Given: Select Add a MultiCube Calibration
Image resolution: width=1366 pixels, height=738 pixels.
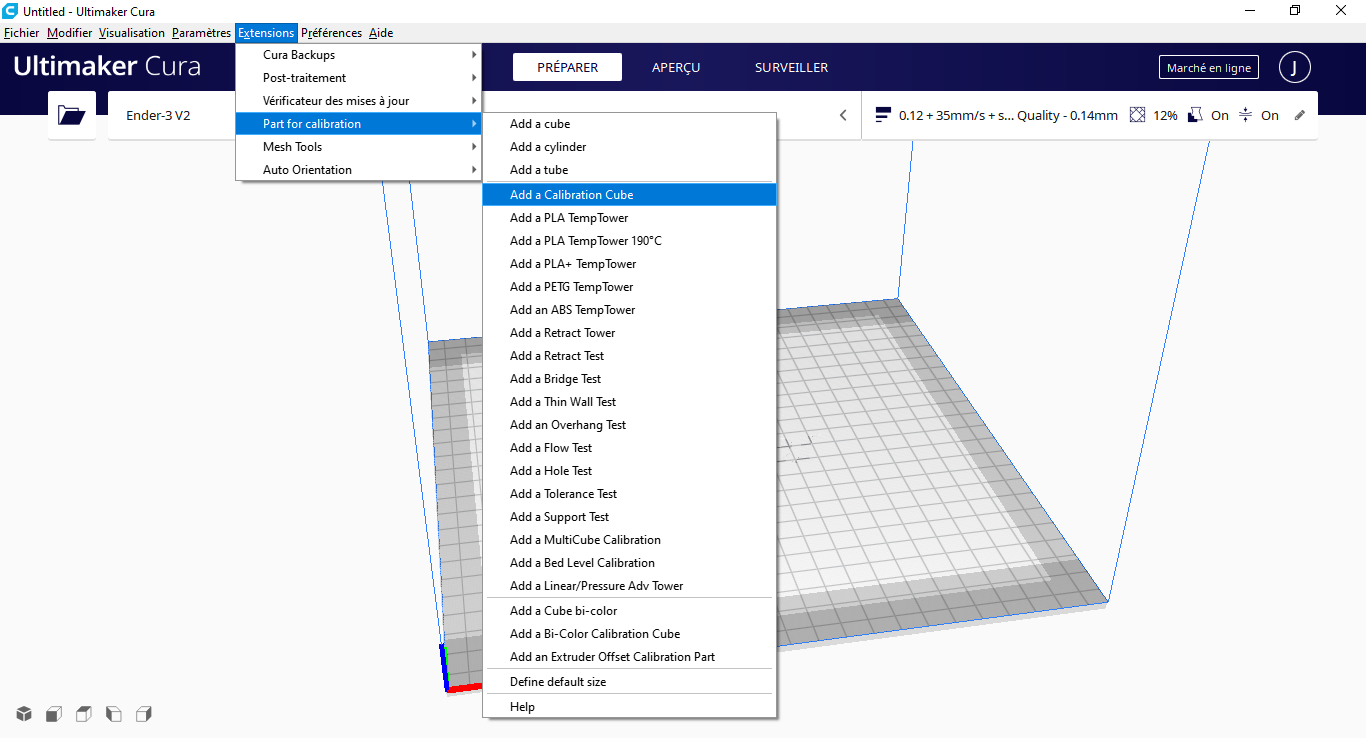Looking at the screenshot, I should pos(629,540).
